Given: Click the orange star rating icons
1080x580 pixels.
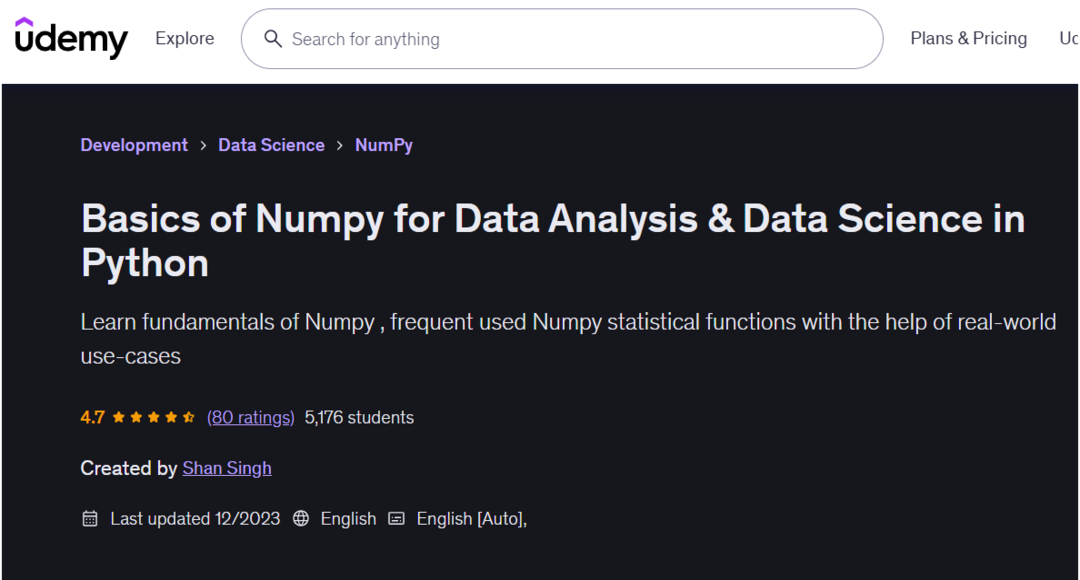Looking at the screenshot, I should click(153, 418).
